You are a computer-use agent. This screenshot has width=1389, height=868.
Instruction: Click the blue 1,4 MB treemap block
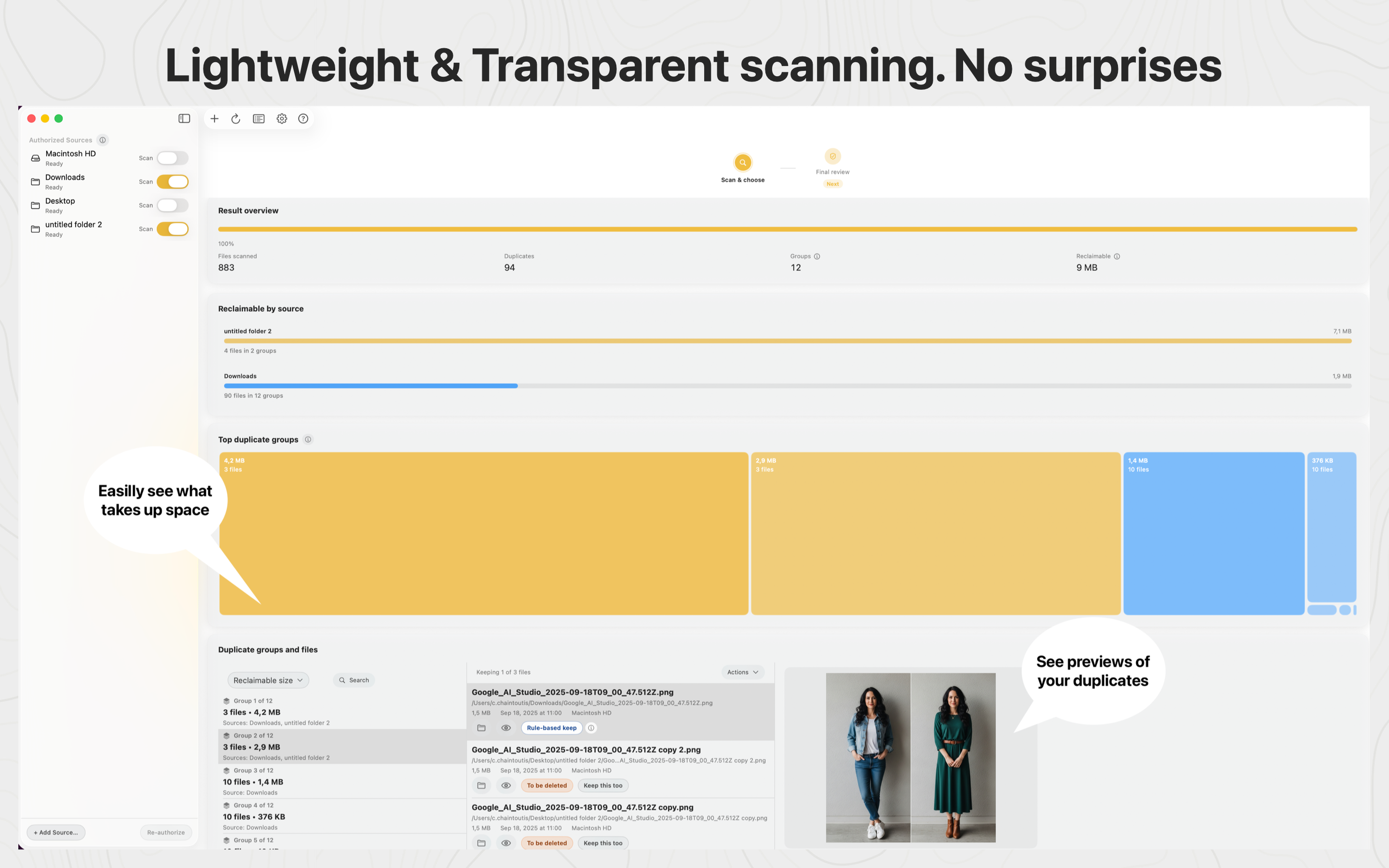1213,534
